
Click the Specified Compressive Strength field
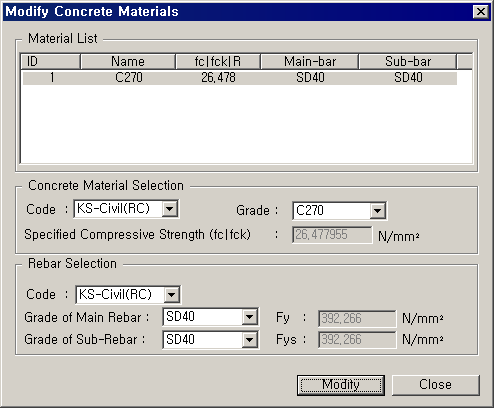pos(332,235)
